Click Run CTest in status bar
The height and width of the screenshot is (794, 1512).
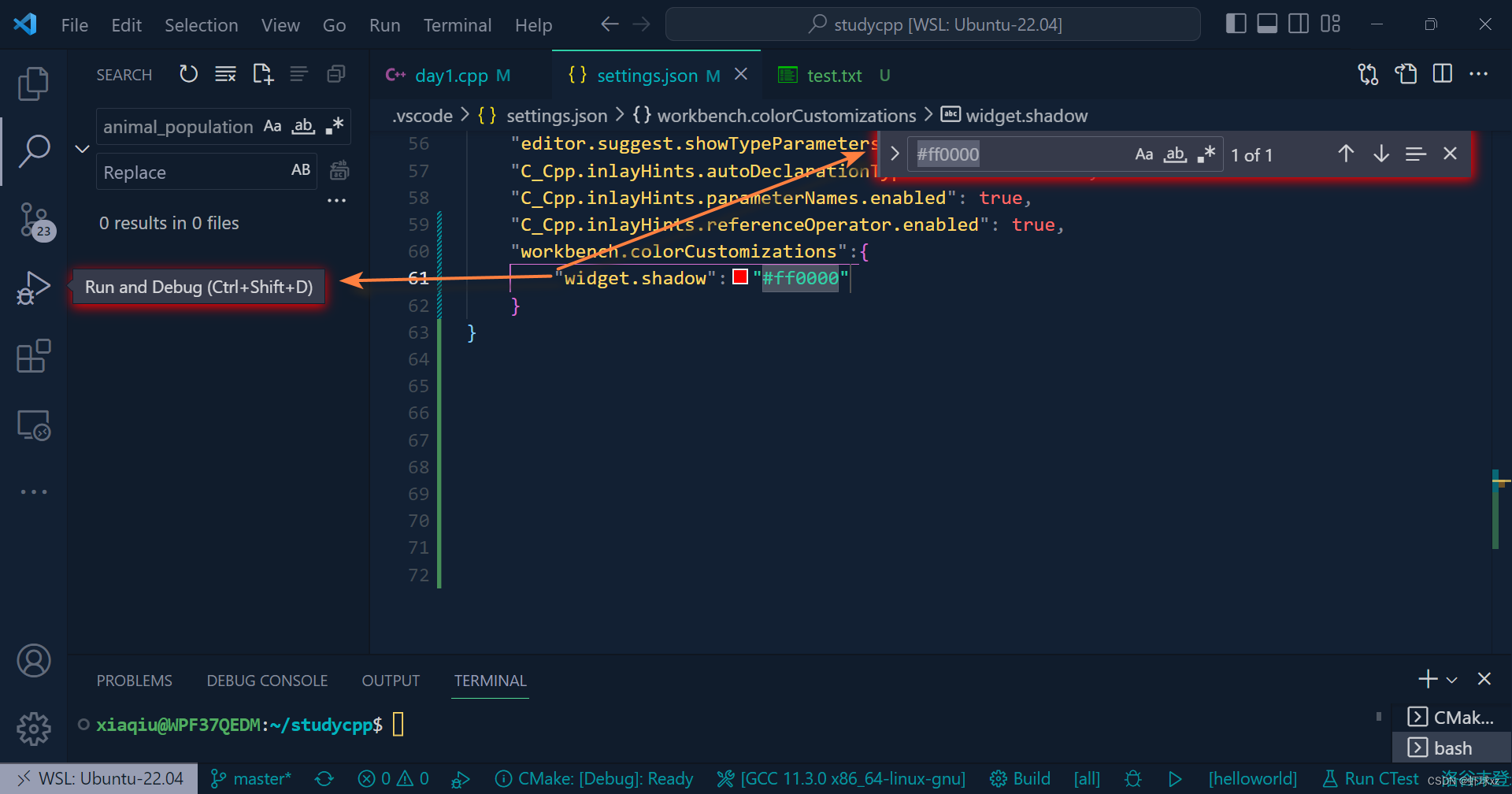tap(1370, 778)
